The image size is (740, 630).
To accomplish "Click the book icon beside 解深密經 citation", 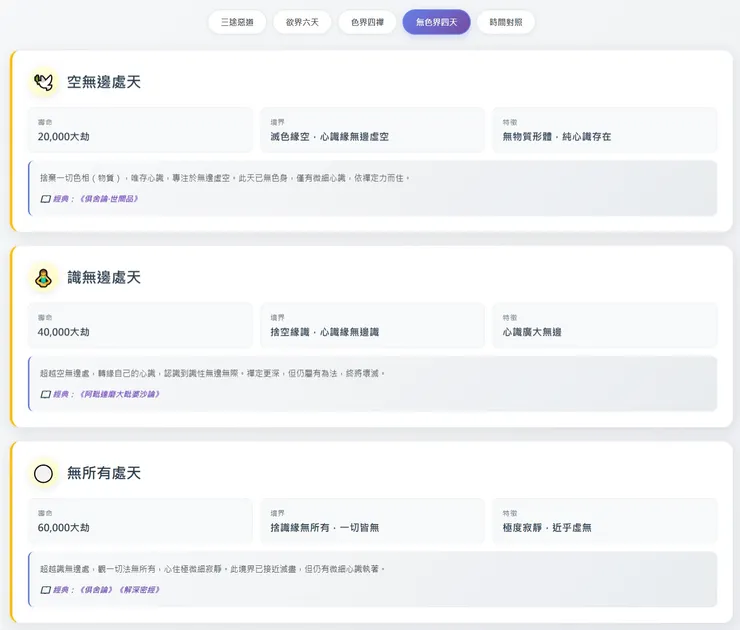I will [45, 589].
